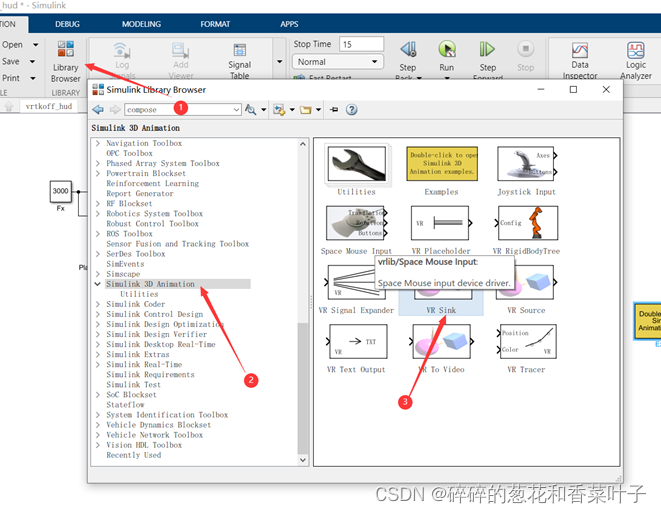
Task: Select Stateflow in the library tree
Action: pyautogui.click(x=125, y=405)
